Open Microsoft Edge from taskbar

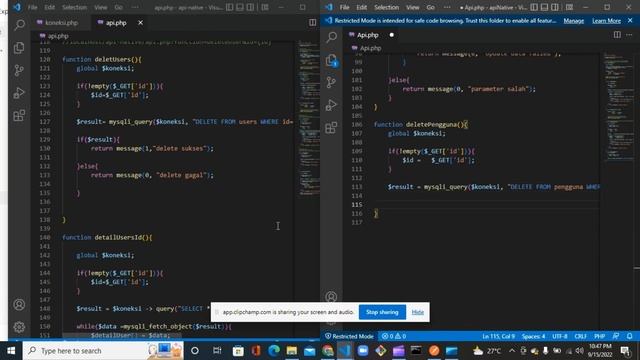(274, 351)
